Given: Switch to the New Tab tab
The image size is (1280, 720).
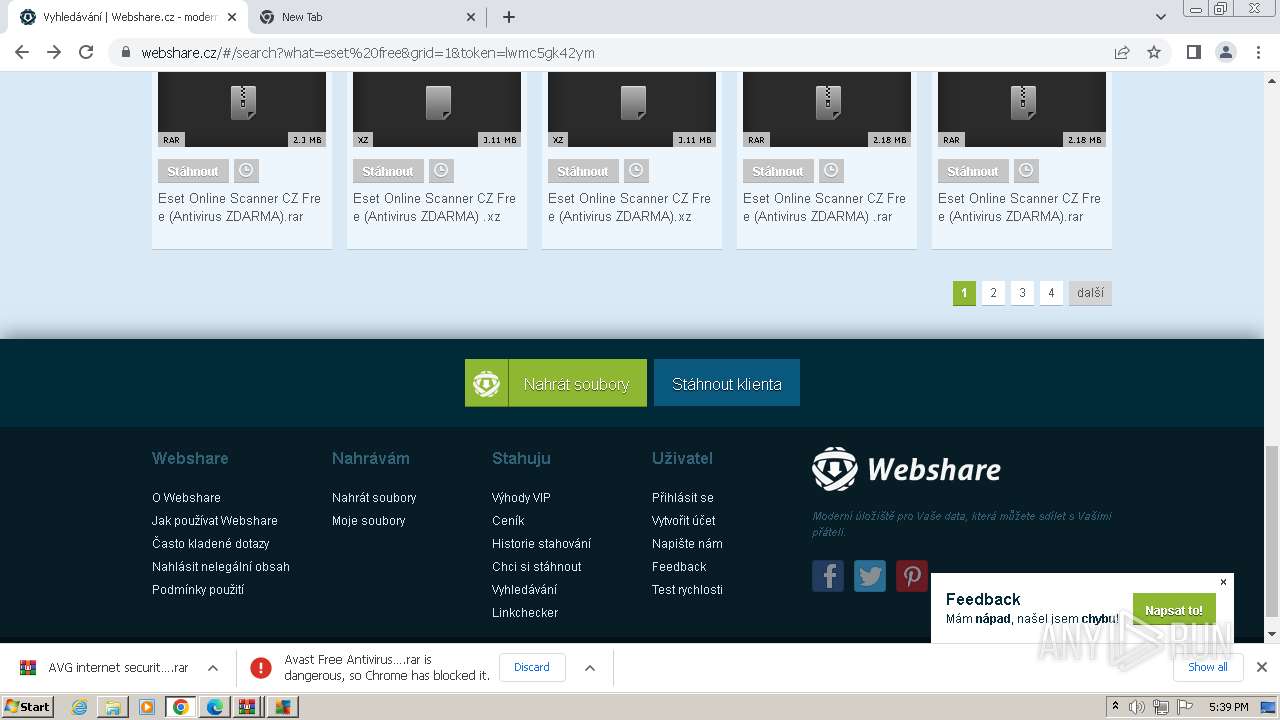Looking at the screenshot, I should coord(366,17).
